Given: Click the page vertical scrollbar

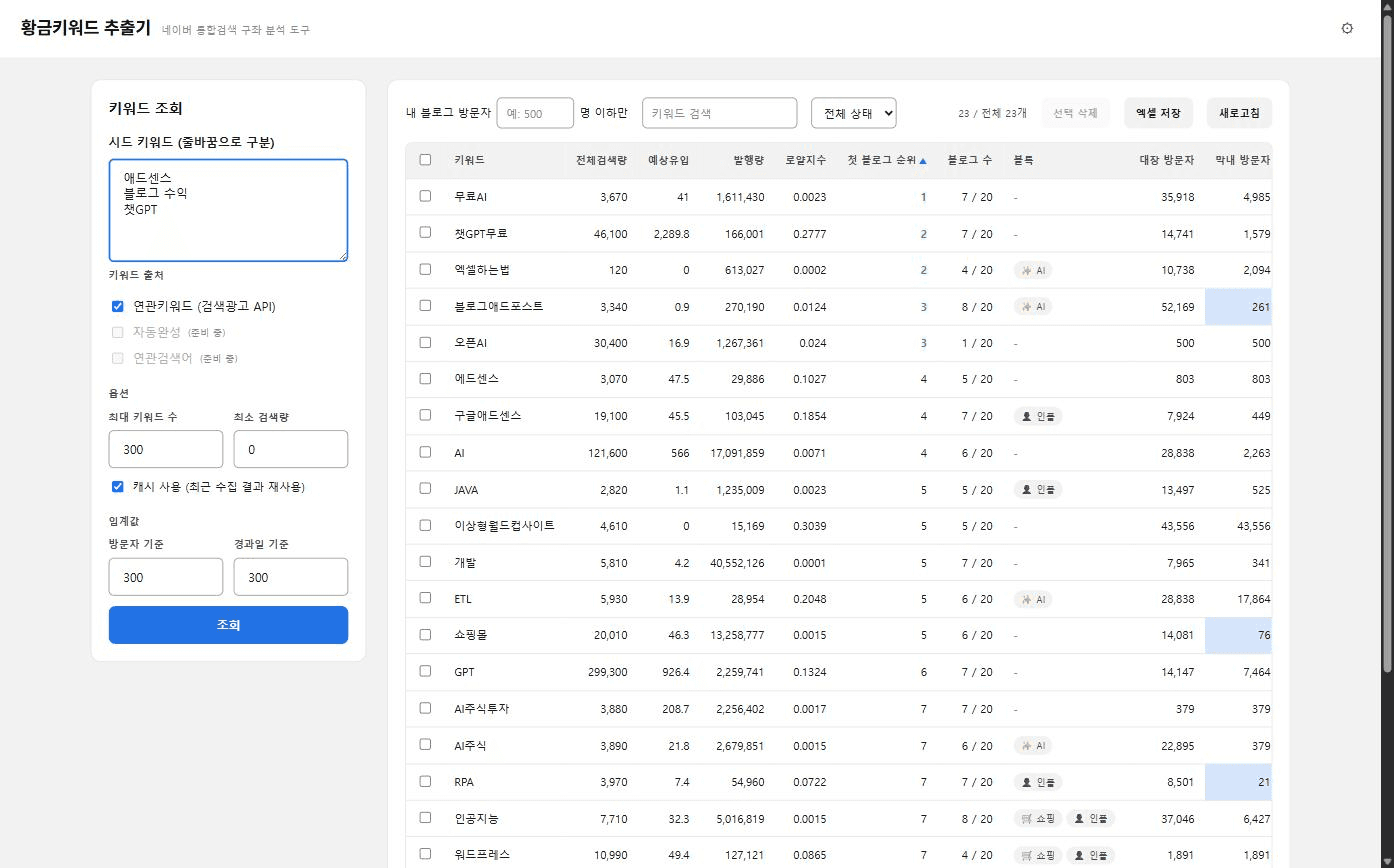Looking at the screenshot, I should click(1386, 345).
